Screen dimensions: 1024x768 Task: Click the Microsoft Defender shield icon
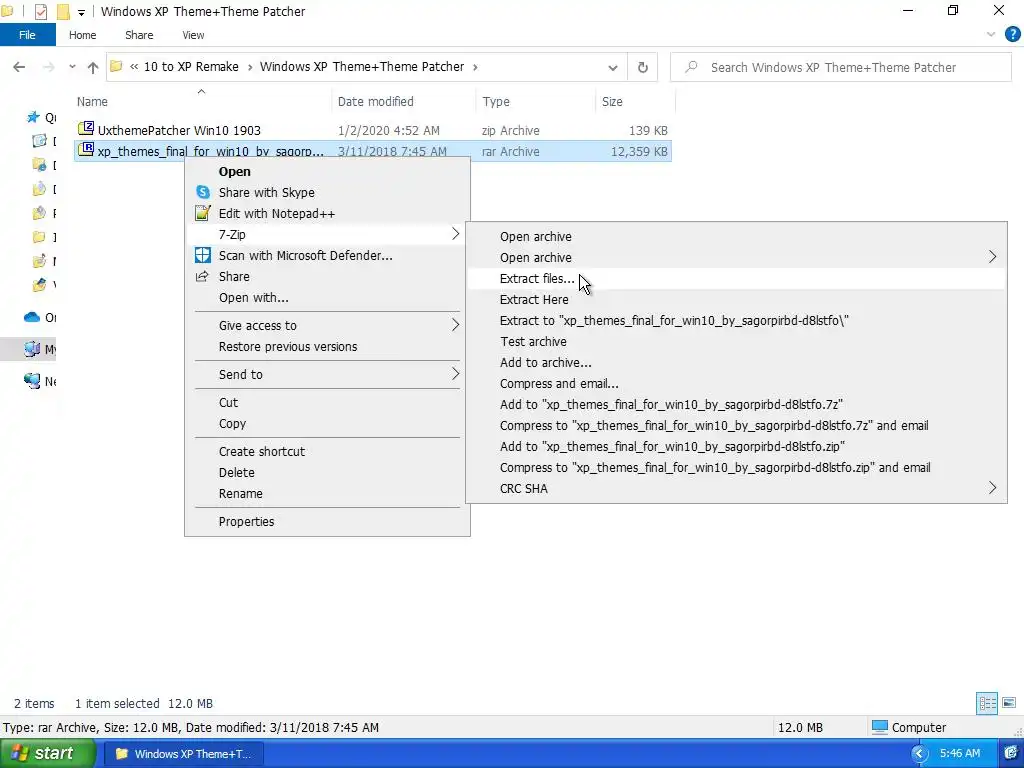[203, 255]
